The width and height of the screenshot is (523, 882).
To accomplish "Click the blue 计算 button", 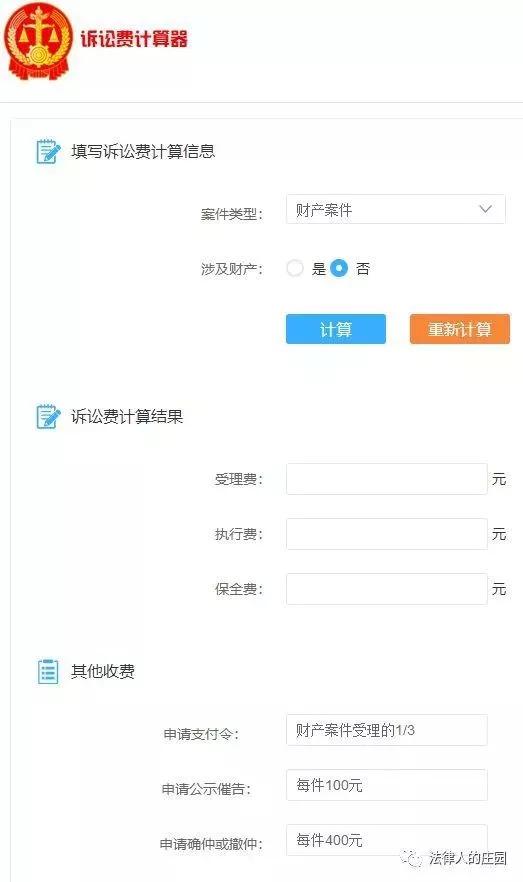I will click(x=336, y=329).
